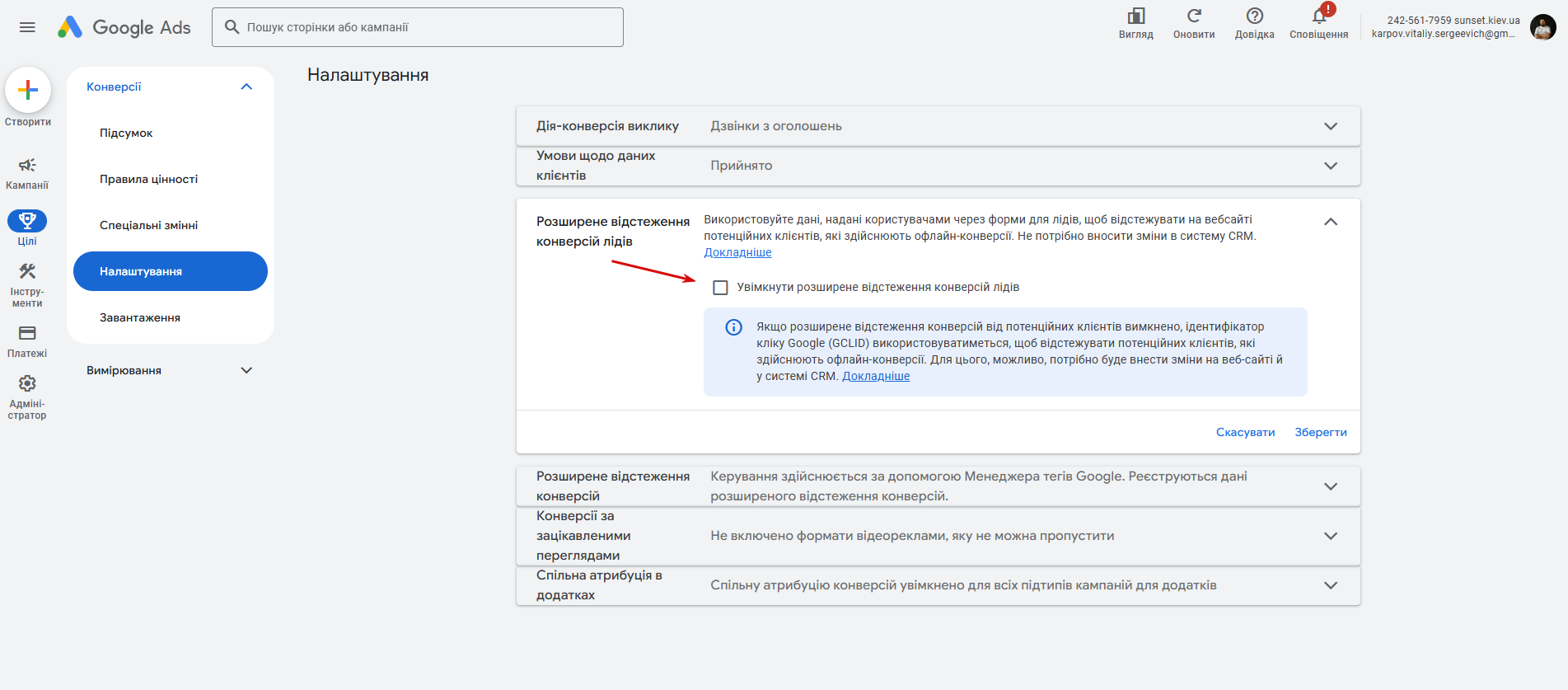Open the main hamburger menu
Viewport: 1568px width, 690px height.
tap(27, 27)
